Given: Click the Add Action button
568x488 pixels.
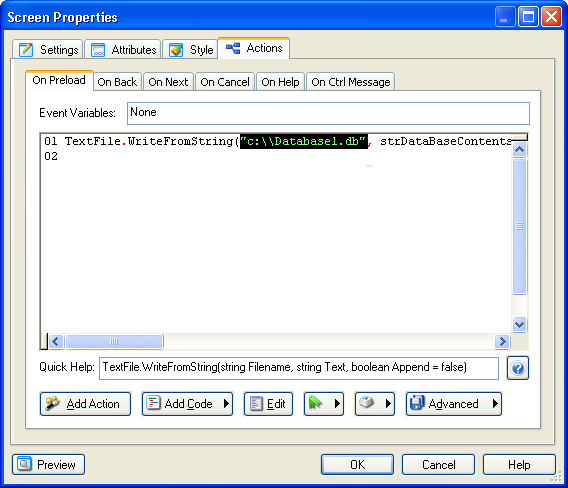Looking at the screenshot, I should [85, 404].
